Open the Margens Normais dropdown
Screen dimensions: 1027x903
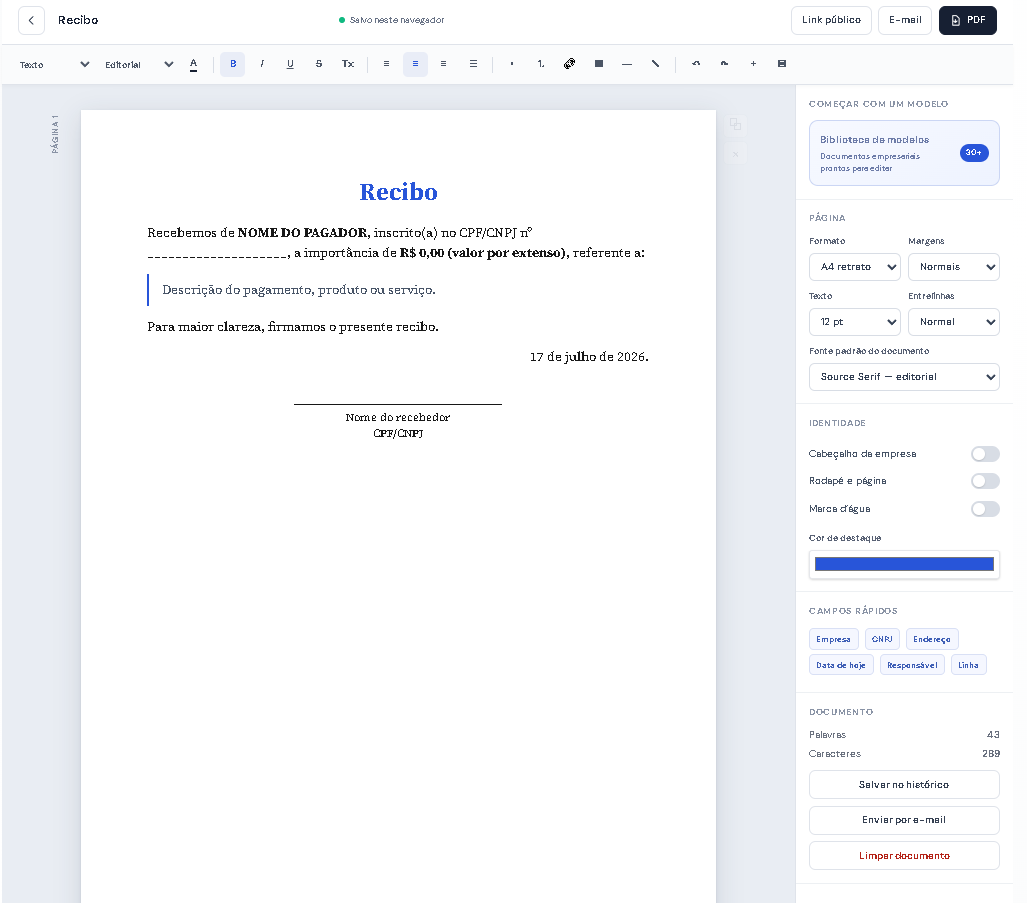954,267
